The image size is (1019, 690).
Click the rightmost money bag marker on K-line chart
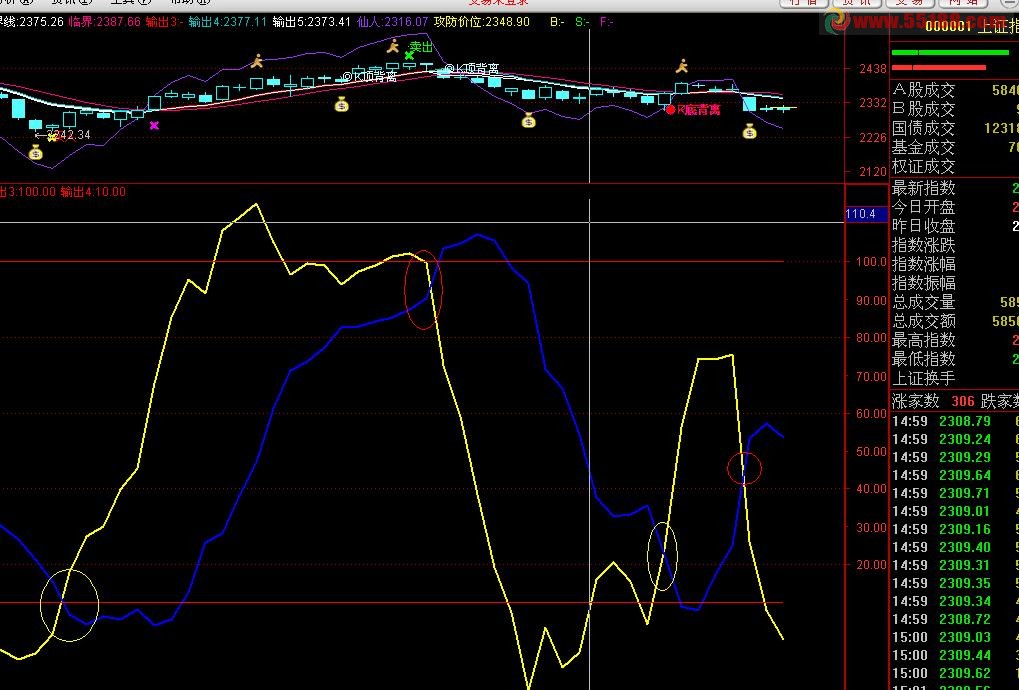click(x=749, y=132)
